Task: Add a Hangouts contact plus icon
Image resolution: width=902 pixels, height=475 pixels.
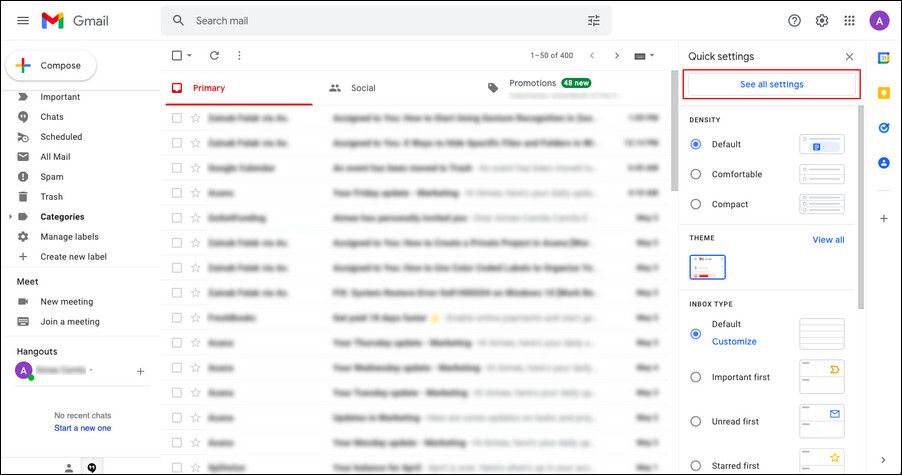Action: click(x=140, y=371)
